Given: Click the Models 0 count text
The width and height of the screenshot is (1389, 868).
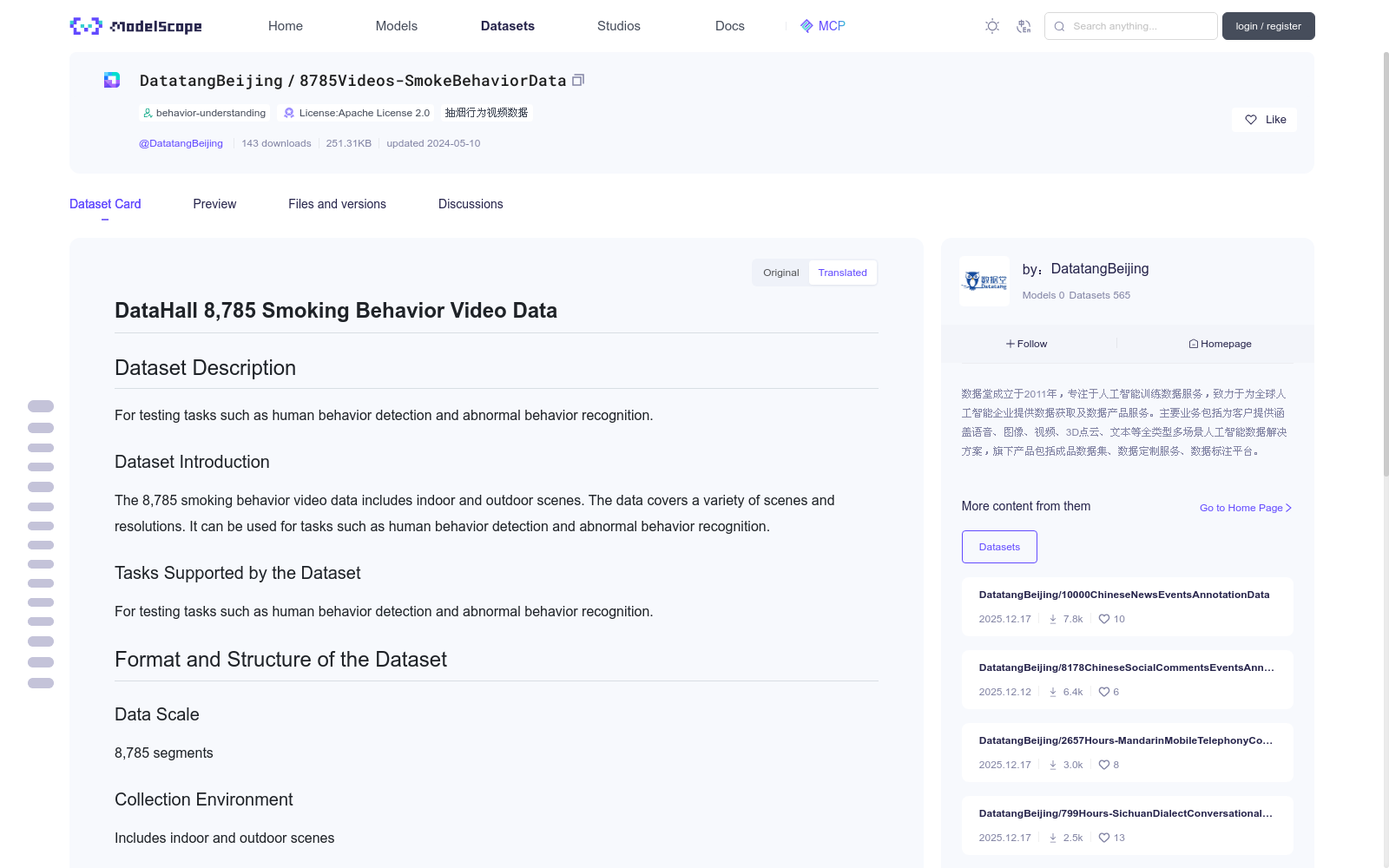Looking at the screenshot, I should (1043, 295).
